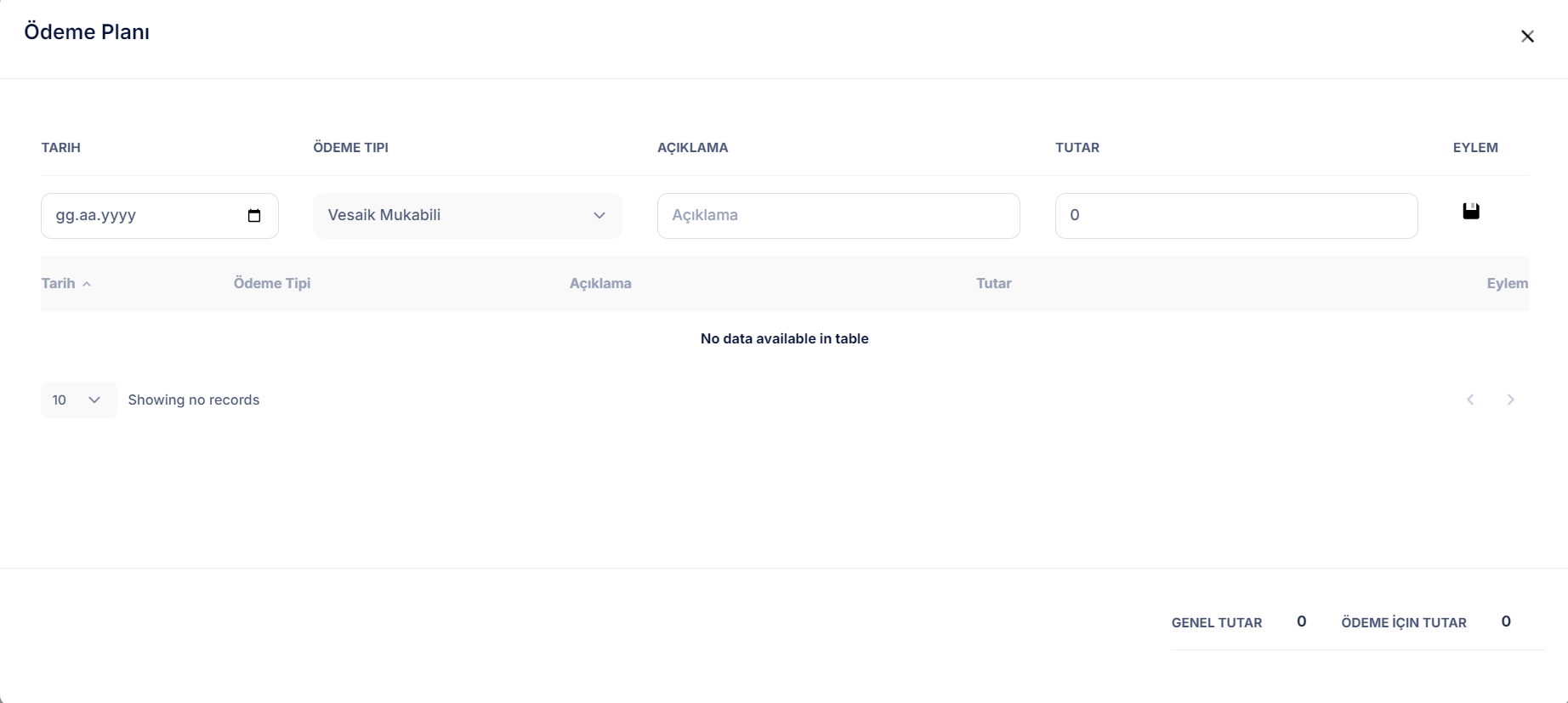Screen dimensions: 1568x703
Task: Open the rows-per-page dropdown showing 10
Action: tap(77, 400)
